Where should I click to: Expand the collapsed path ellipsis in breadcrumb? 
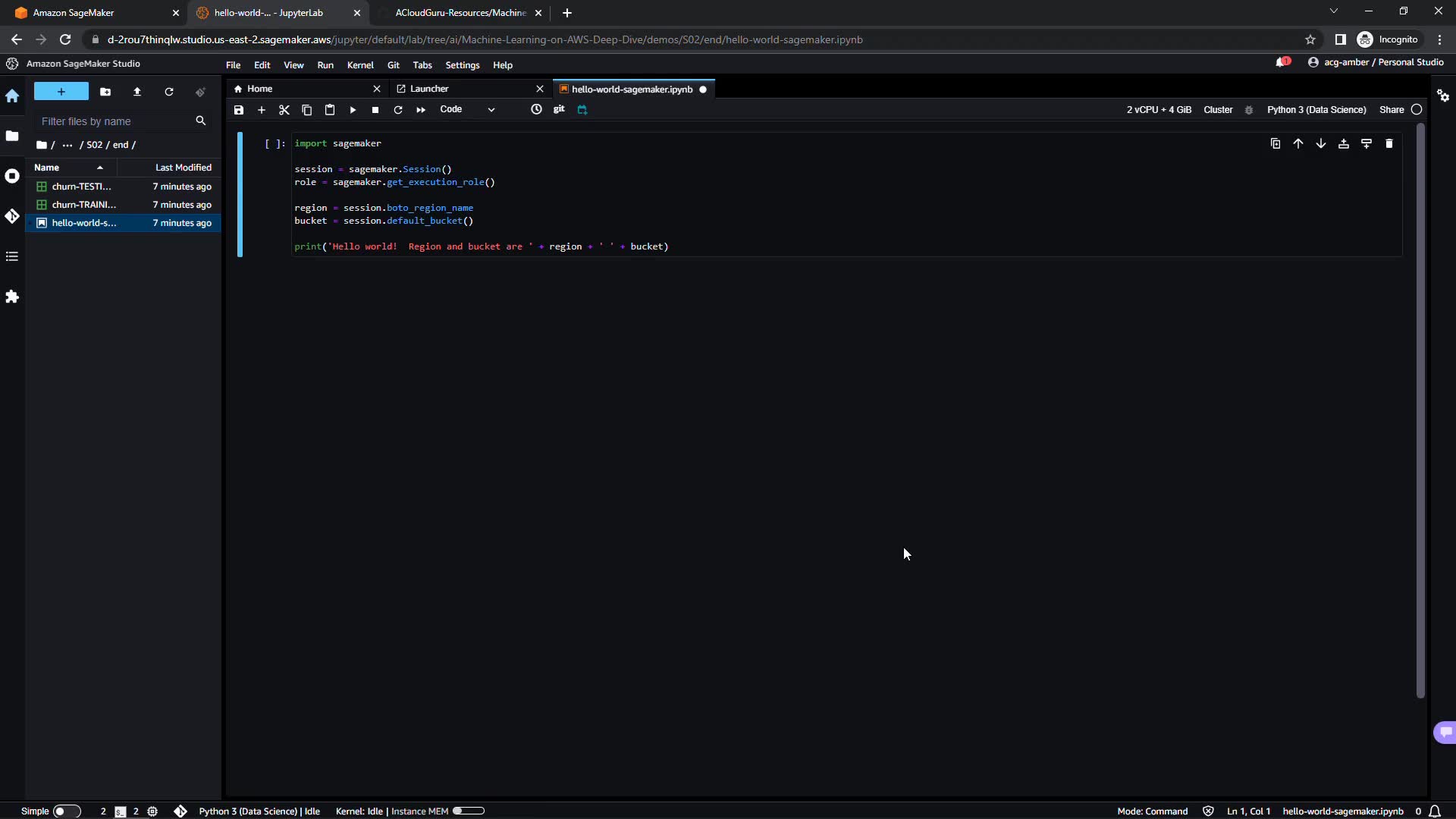67,145
